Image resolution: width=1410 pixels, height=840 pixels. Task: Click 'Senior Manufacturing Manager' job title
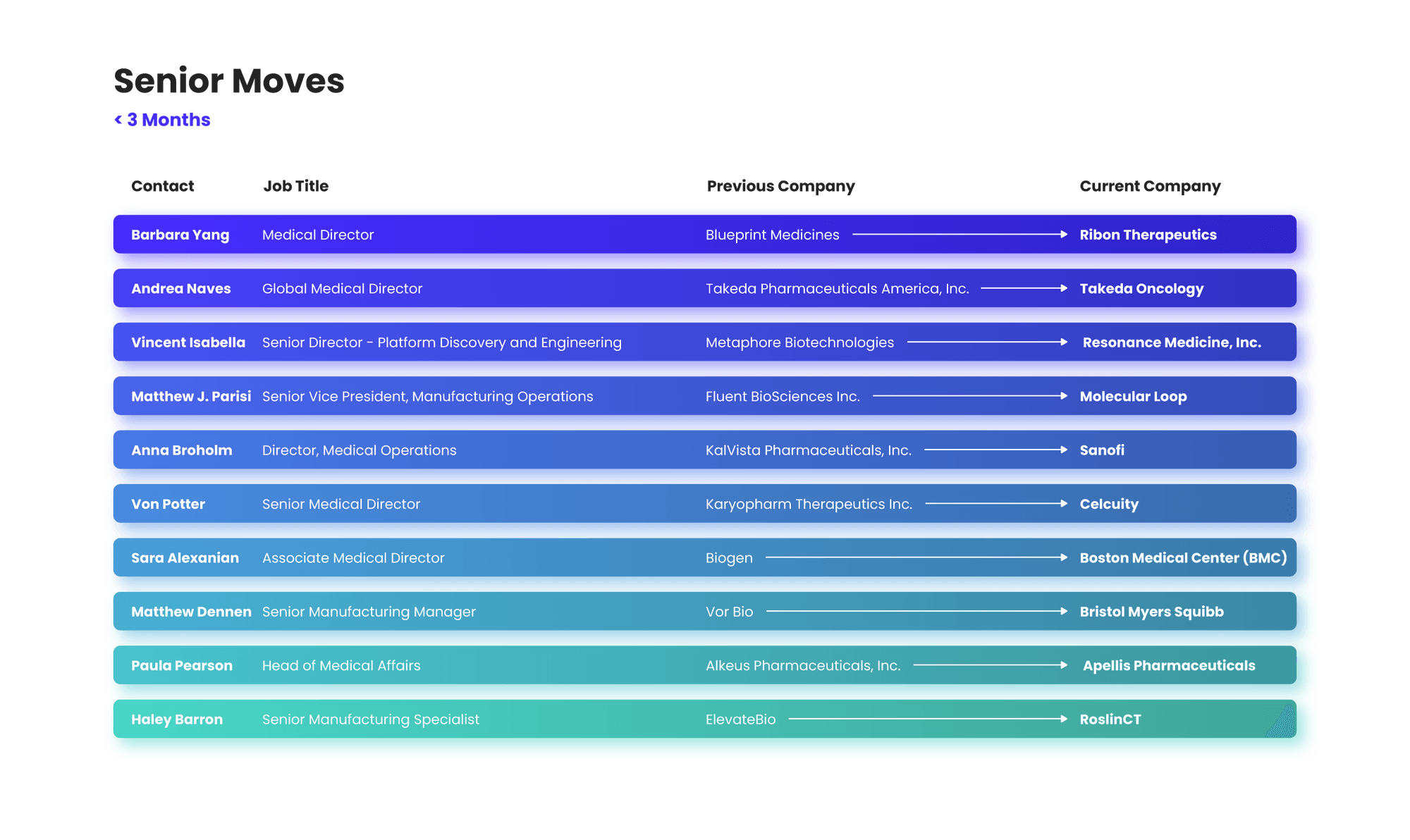(x=369, y=612)
